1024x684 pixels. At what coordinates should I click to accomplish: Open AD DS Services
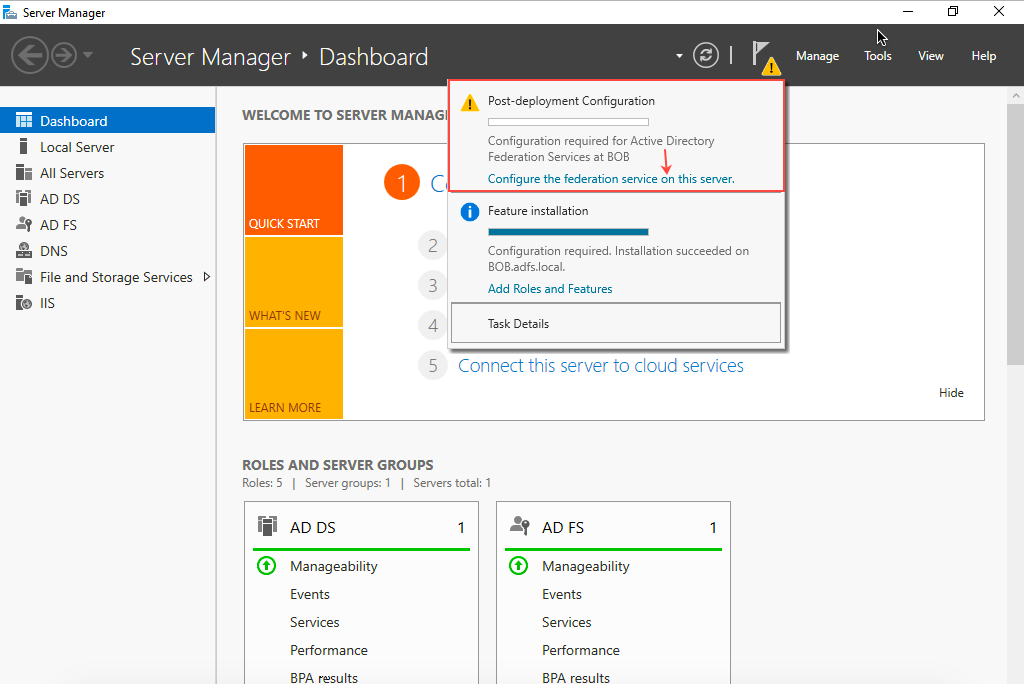coord(315,623)
